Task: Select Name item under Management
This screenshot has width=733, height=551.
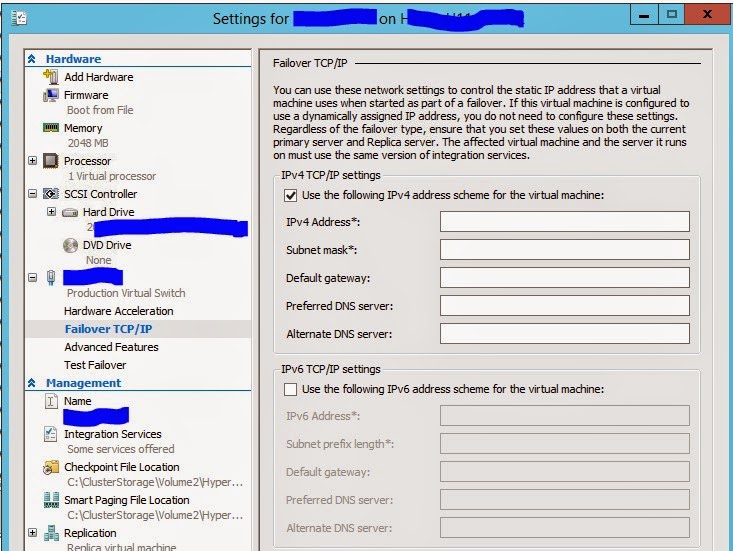Action: (x=78, y=401)
